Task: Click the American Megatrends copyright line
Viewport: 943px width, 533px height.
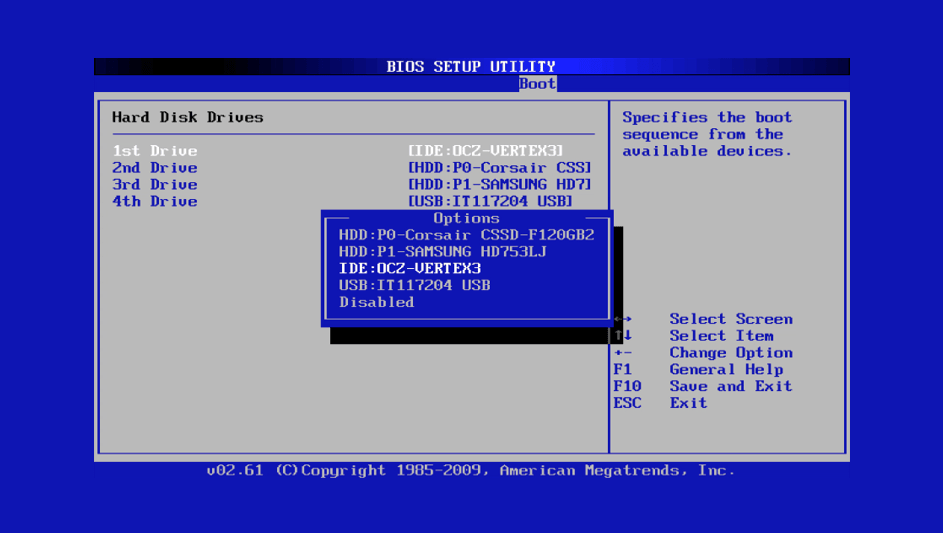Action: [471, 470]
